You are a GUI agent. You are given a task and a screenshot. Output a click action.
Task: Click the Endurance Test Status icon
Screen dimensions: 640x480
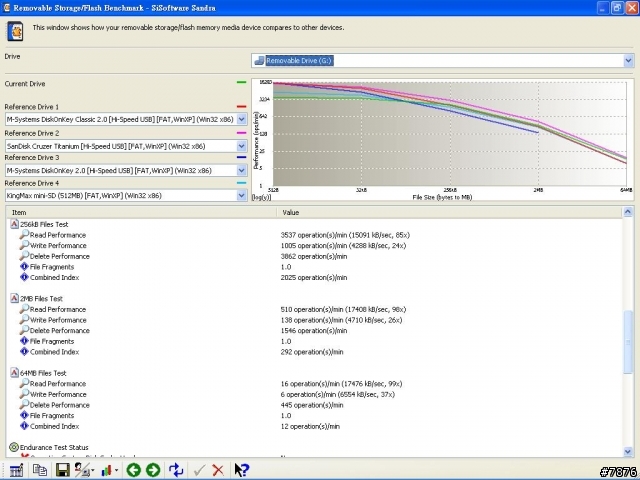pos(14,447)
